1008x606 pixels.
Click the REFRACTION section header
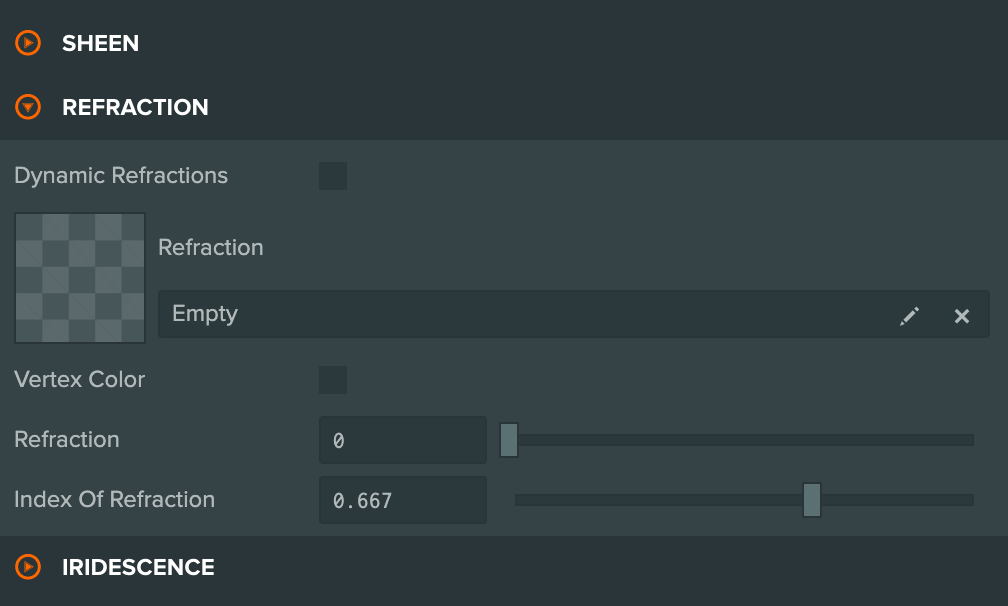[x=135, y=107]
